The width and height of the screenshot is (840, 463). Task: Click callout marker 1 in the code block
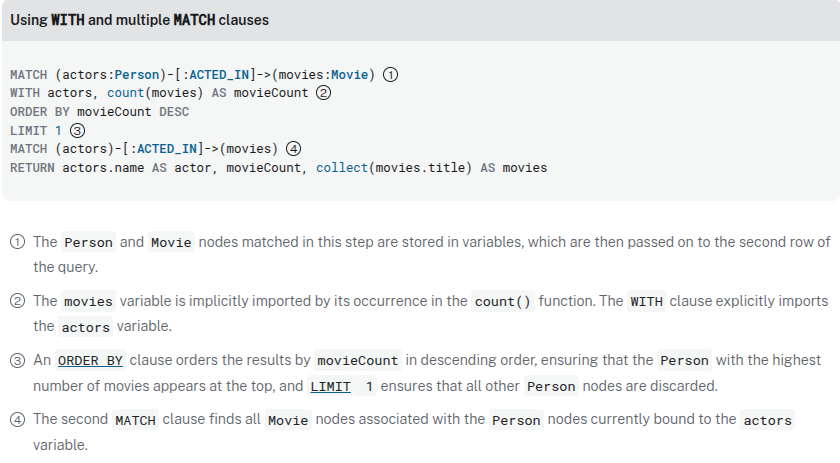click(391, 75)
